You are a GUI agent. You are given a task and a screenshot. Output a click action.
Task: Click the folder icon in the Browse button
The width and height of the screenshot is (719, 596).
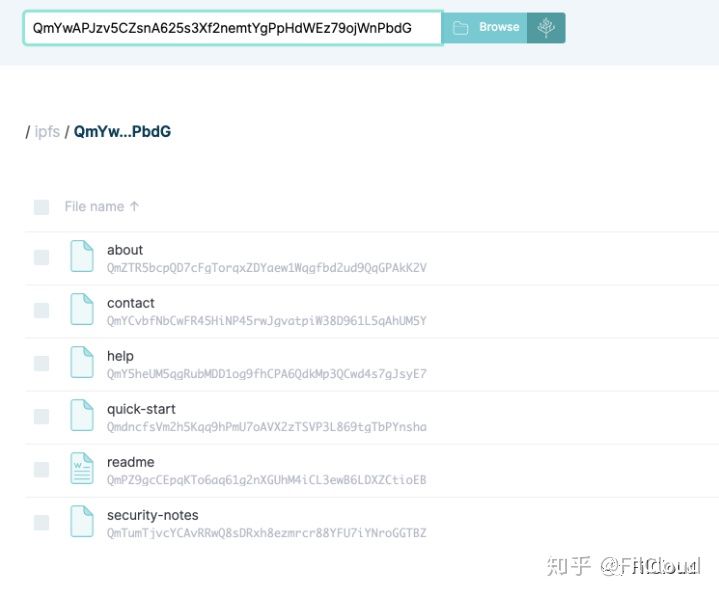[460, 28]
